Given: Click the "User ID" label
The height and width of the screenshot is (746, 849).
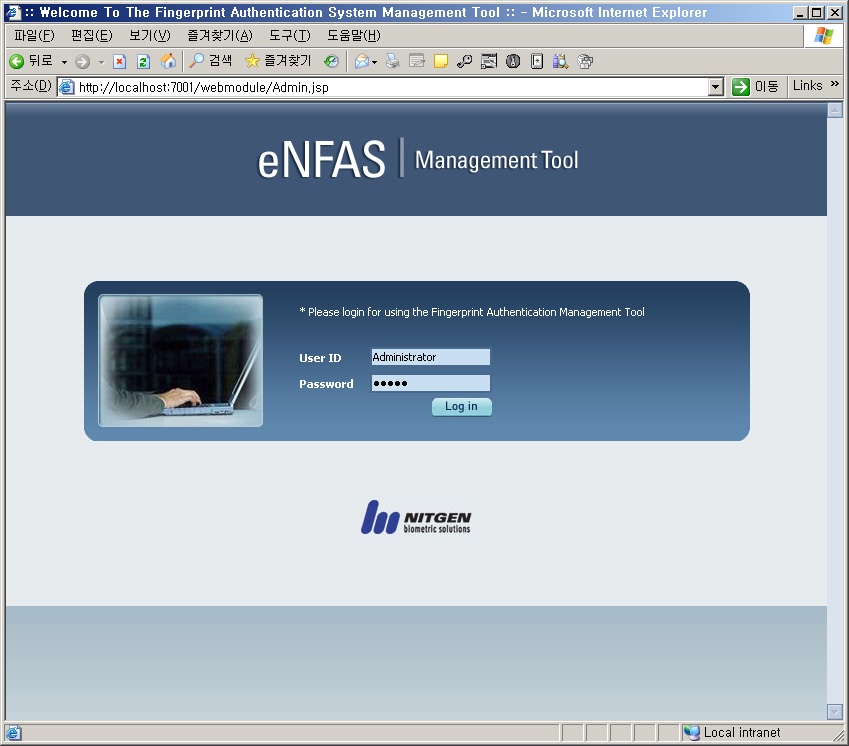Looking at the screenshot, I should (320, 358).
